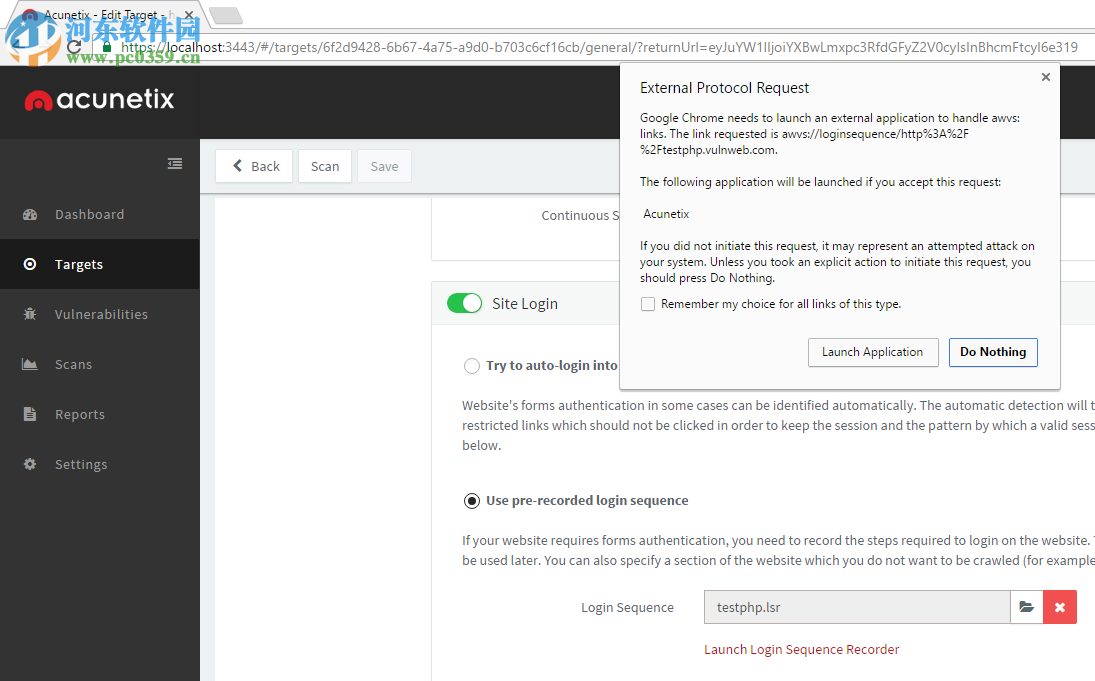Click Launch Application in the dialog
The height and width of the screenshot is (681, 1095).
click(872, 352)
